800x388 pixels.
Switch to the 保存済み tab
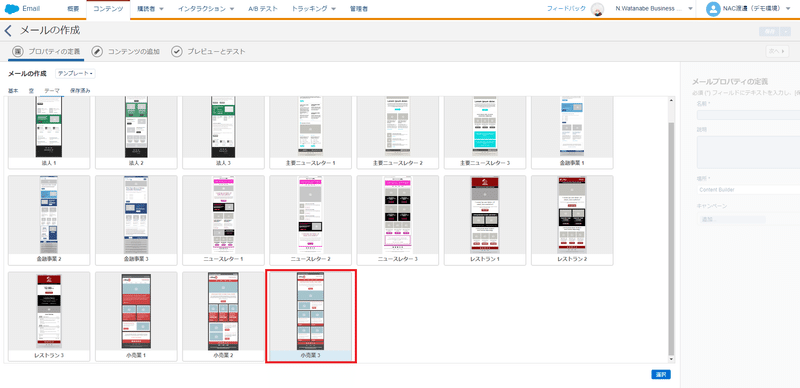pos(80,91)
